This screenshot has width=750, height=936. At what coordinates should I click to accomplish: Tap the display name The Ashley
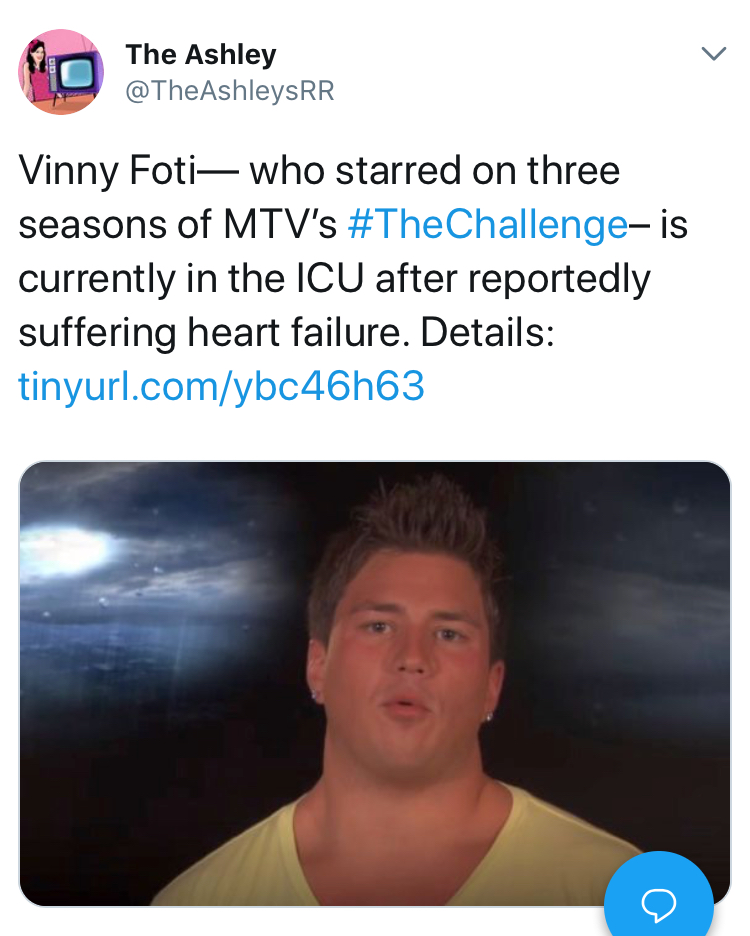[x=201, y=54]
